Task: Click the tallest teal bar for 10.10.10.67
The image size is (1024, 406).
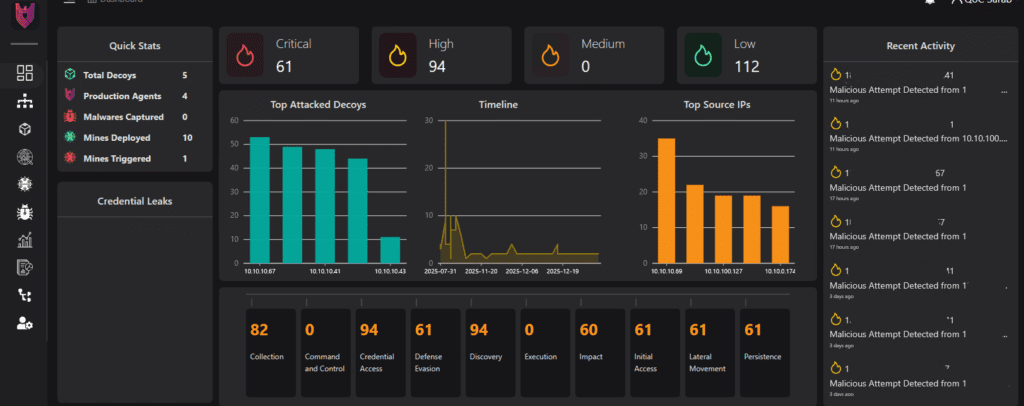Action: click(260, 200)
